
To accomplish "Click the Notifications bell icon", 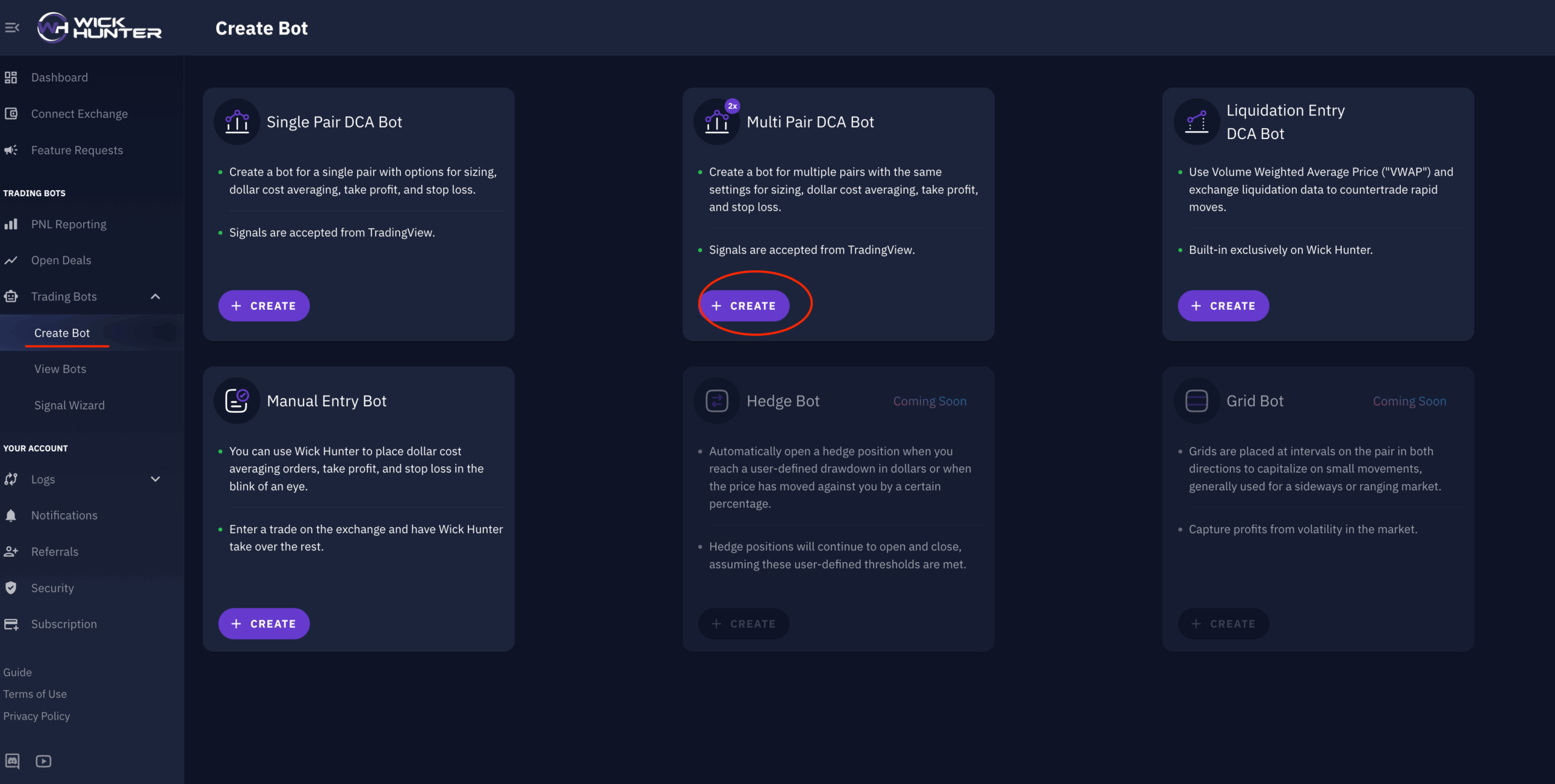I will coord(11,516).
